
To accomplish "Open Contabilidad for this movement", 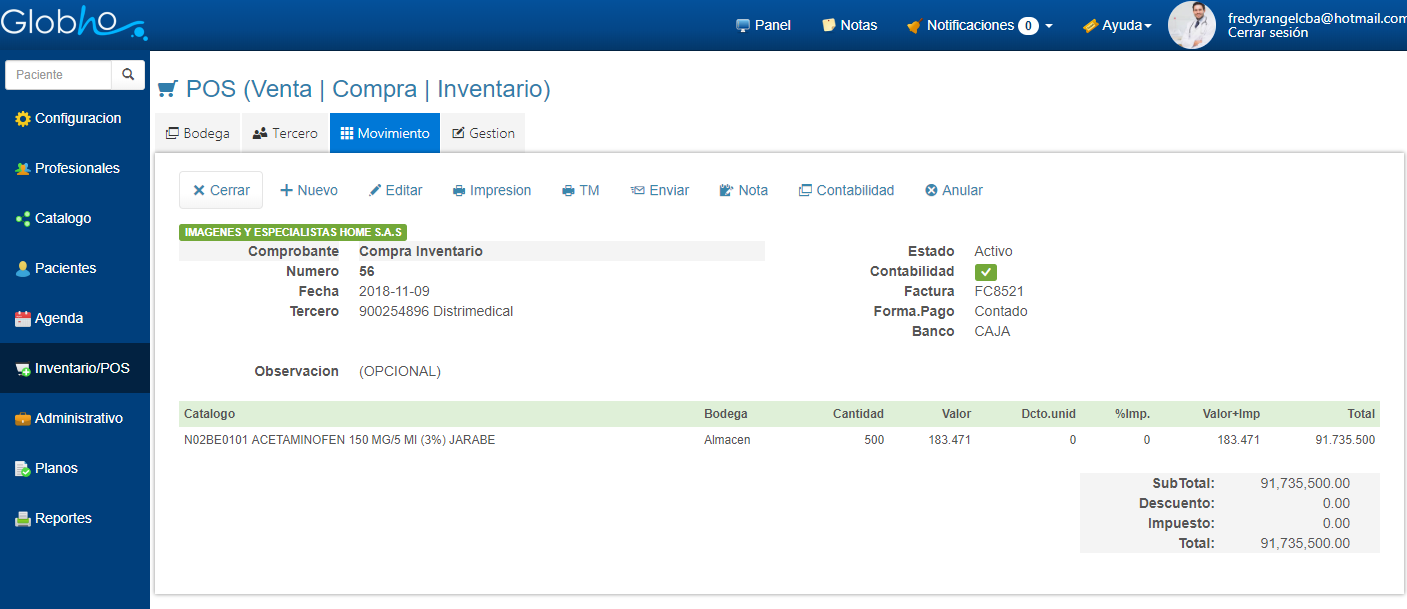I will (x=846, y=190).
